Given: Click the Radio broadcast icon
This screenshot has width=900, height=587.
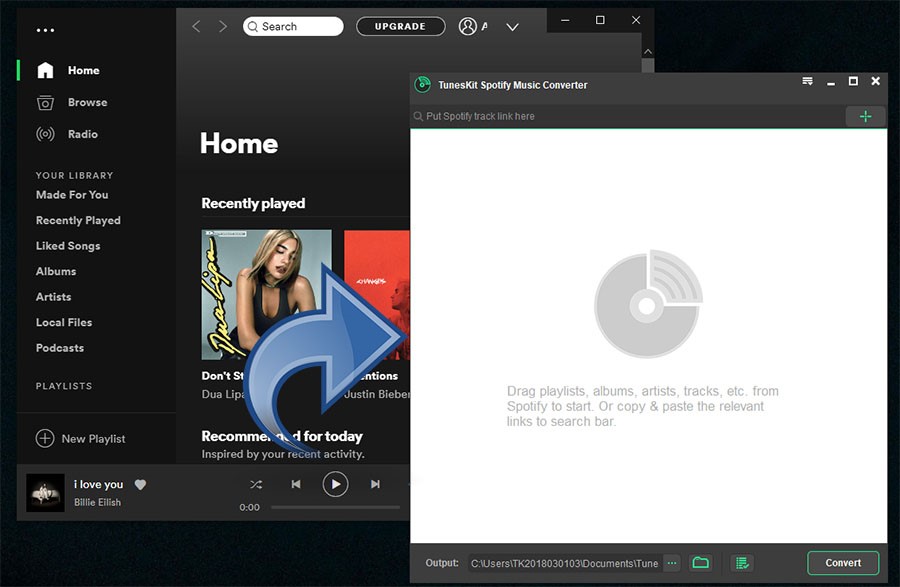Looking at the screenshot, I should coord(45,134).
